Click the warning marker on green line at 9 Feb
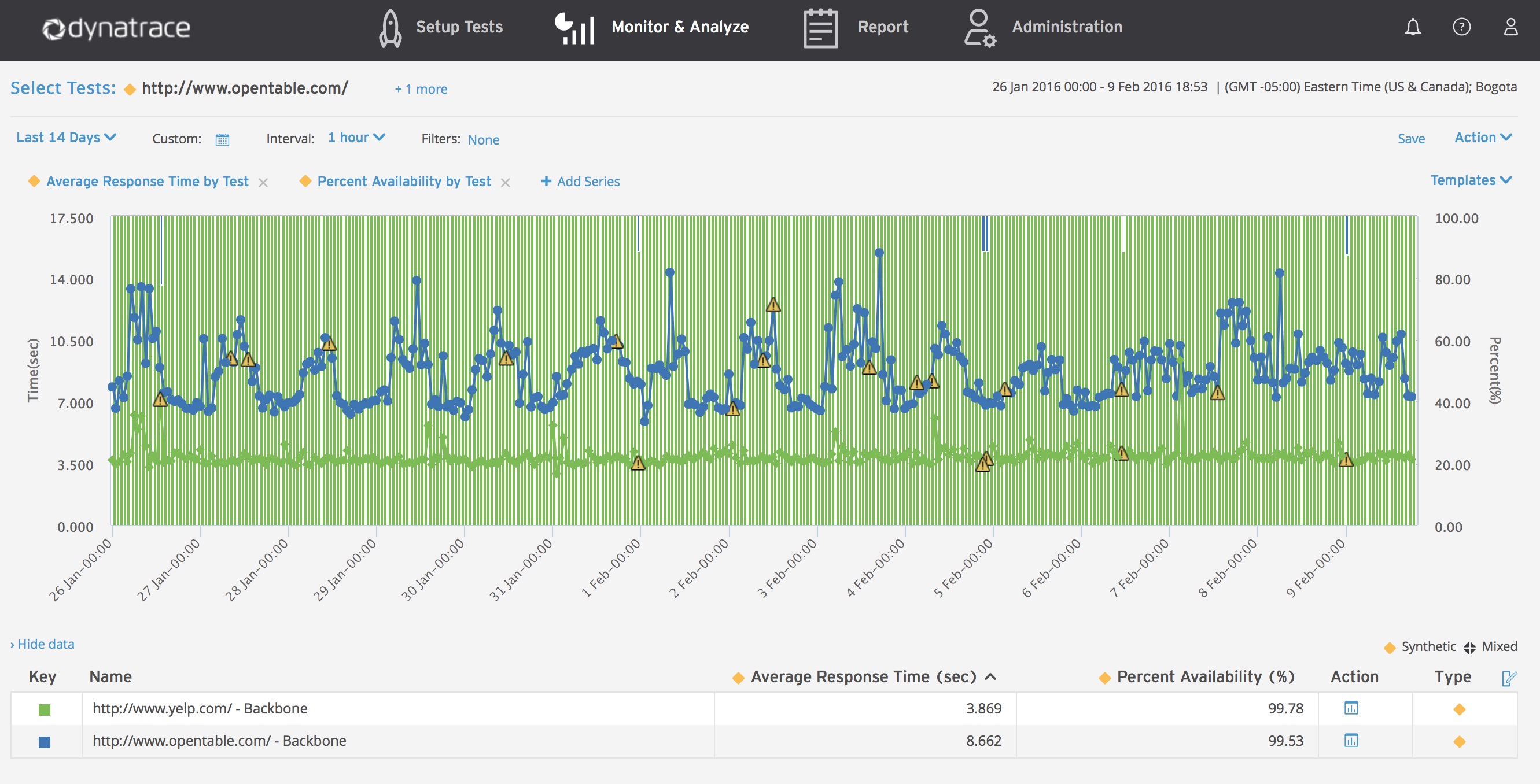 (x=1346, y=460)
